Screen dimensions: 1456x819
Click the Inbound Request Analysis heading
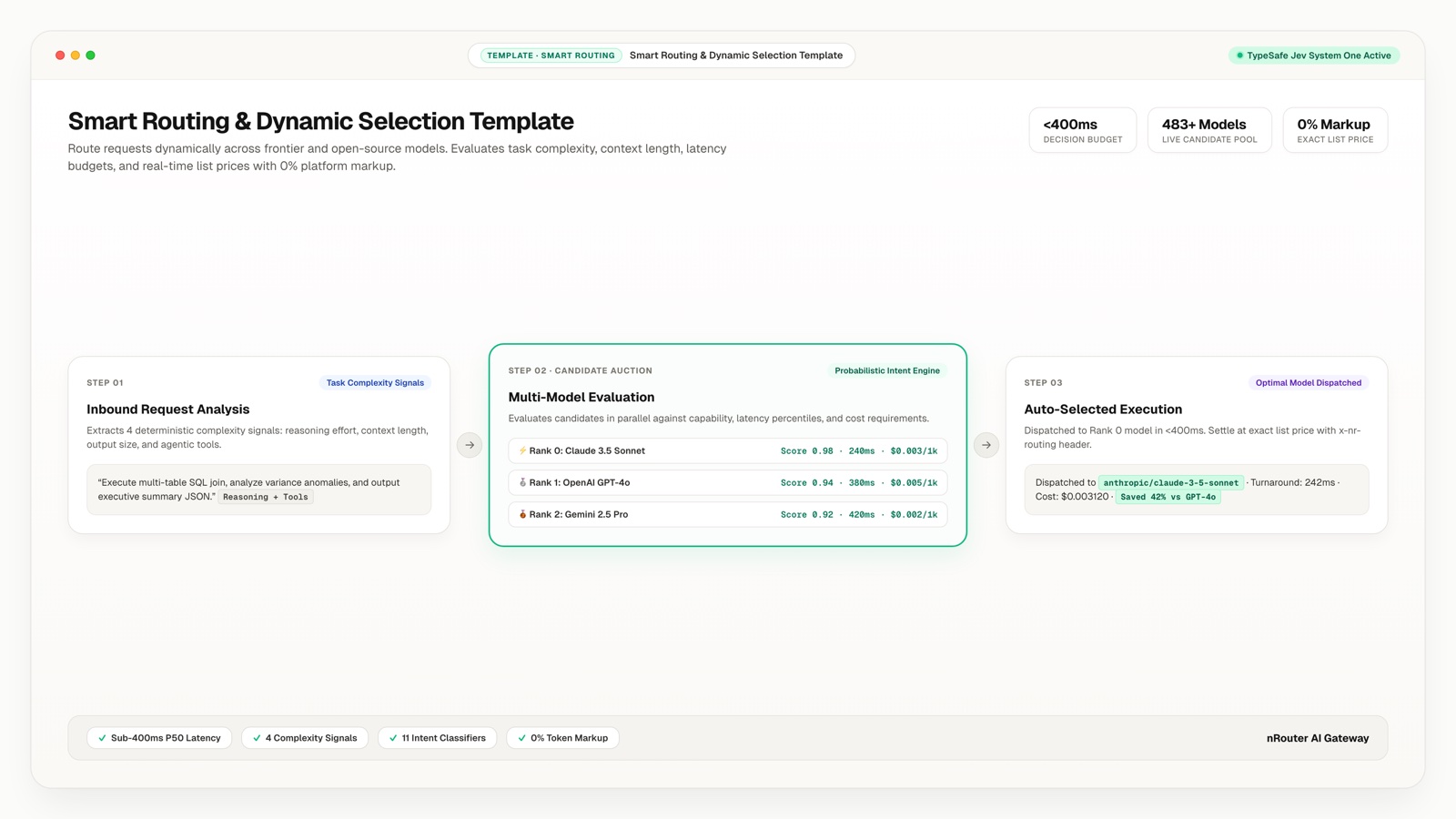[168, 409]
